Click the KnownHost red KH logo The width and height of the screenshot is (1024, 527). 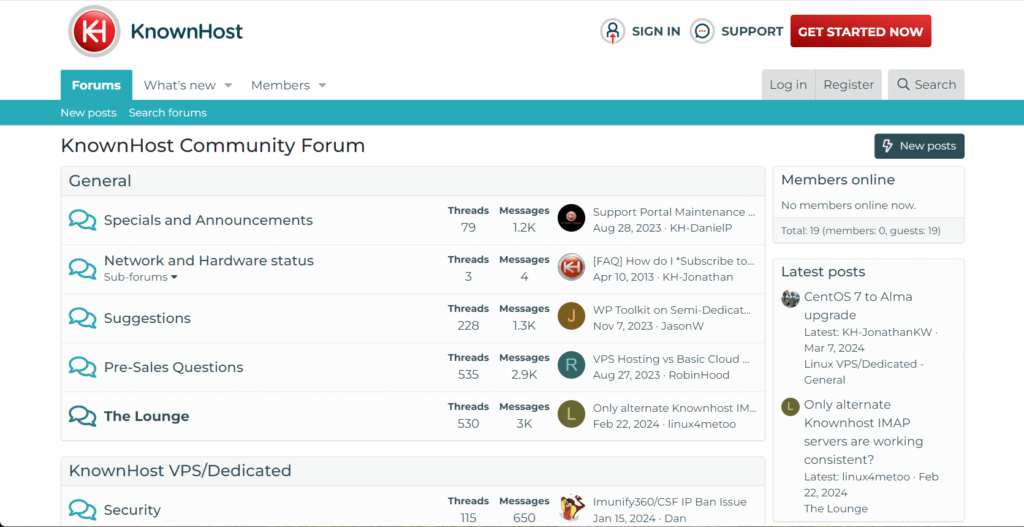tap(94, 31)
